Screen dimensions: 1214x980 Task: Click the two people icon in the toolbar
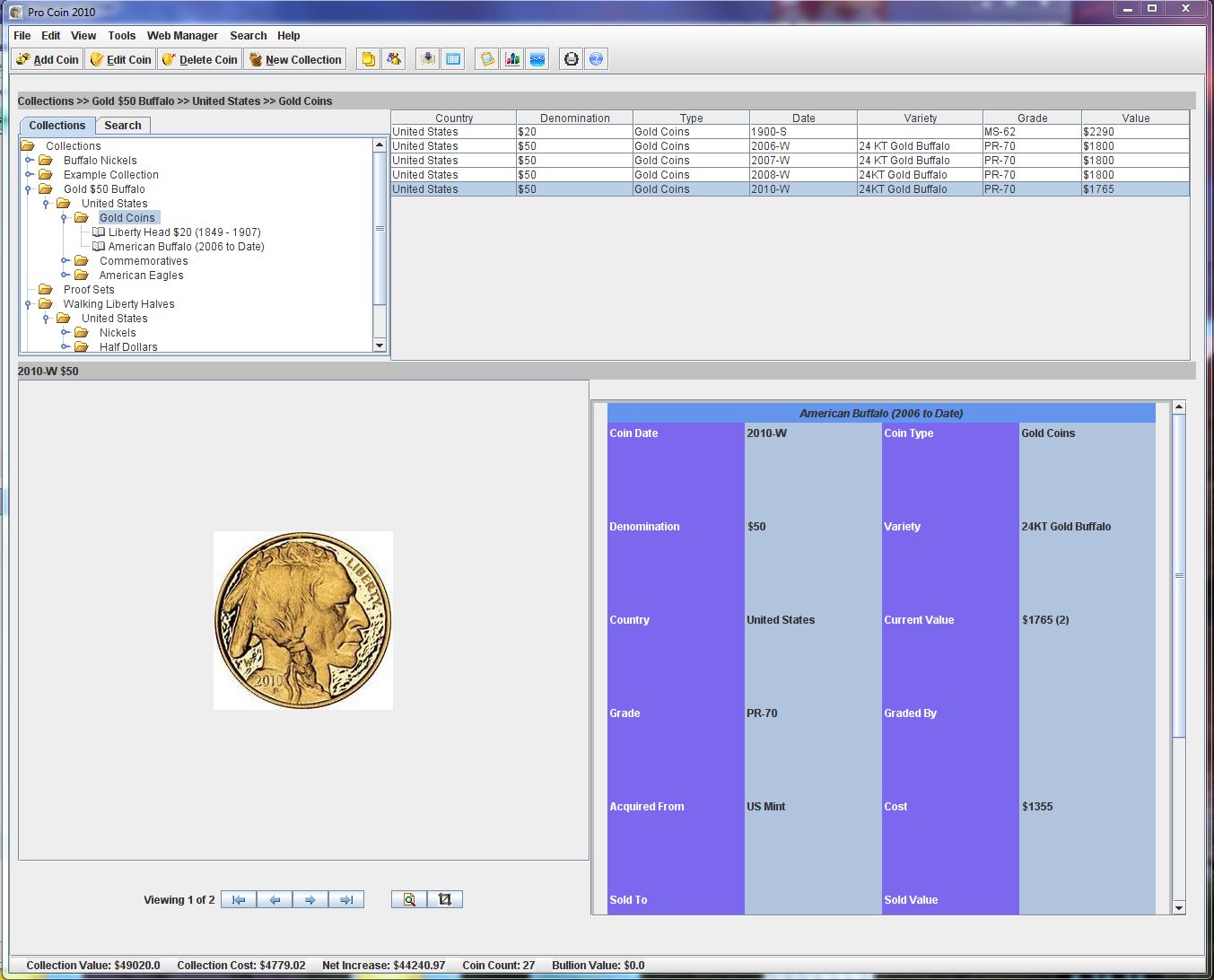tap(393, 59)
